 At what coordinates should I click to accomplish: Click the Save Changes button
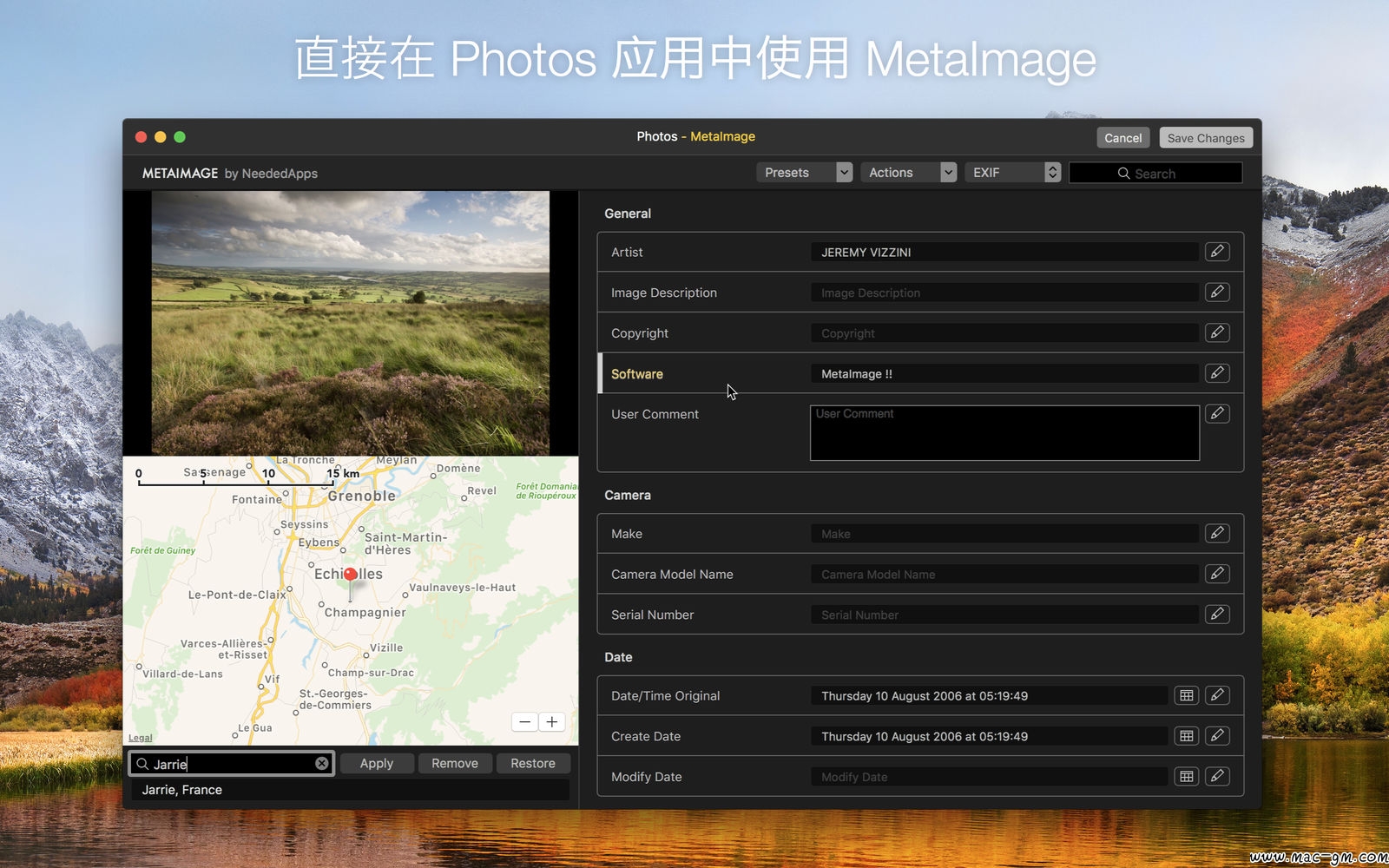(1205, 138)
